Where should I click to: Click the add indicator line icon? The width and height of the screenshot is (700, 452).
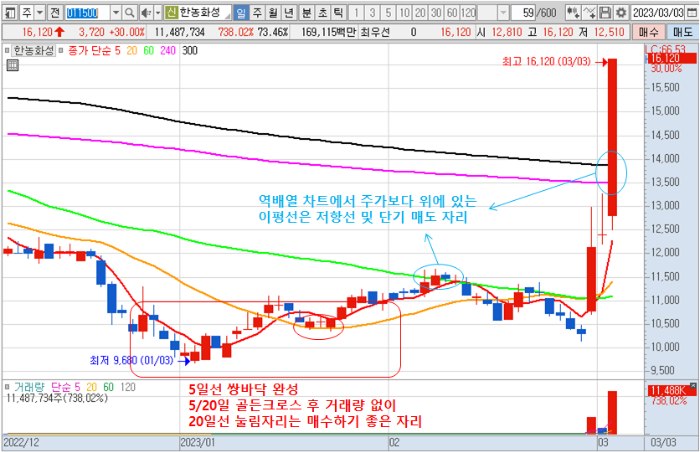click(x=589, y=13)
